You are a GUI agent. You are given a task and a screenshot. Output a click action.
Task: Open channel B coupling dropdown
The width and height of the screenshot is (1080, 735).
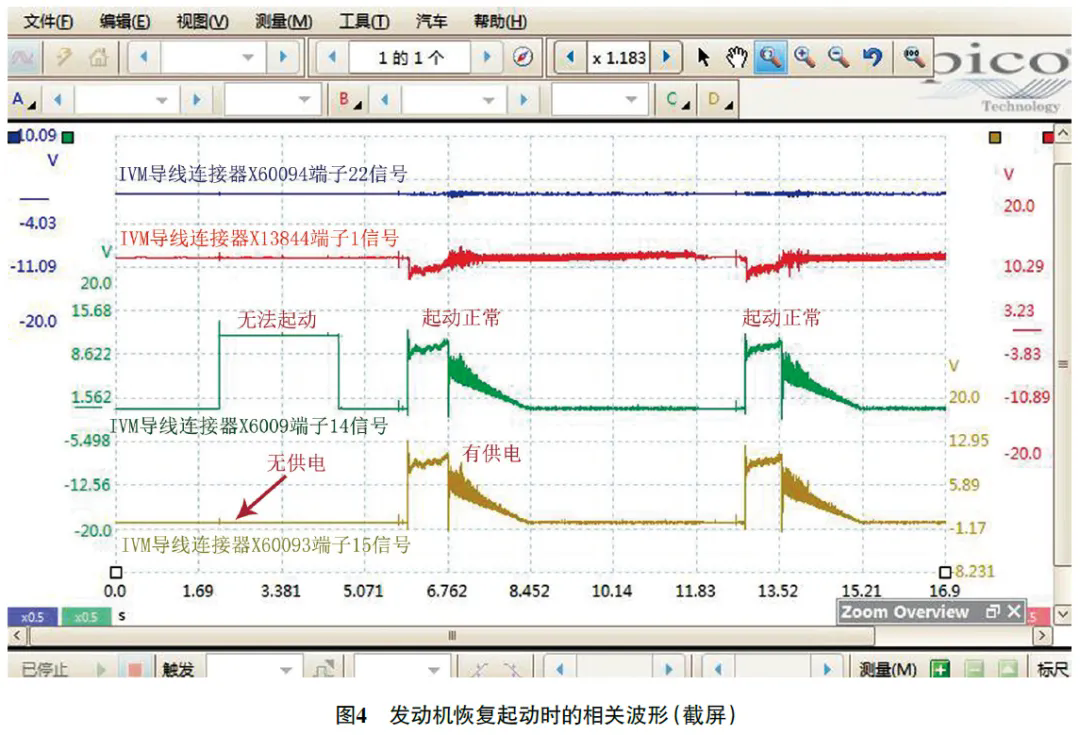600,101
